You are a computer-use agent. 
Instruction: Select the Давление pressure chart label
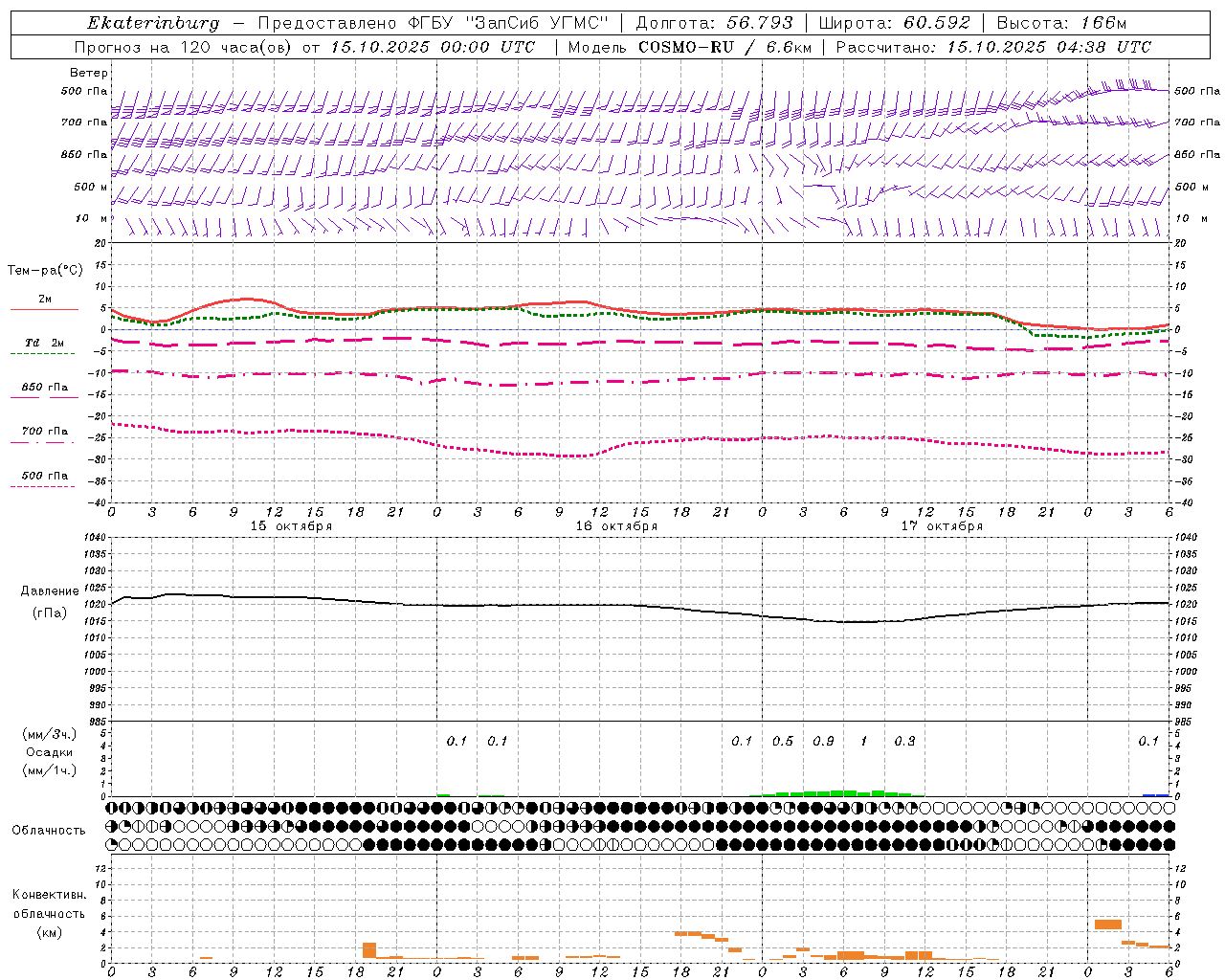pyautogui.click(x=50, y=591)
